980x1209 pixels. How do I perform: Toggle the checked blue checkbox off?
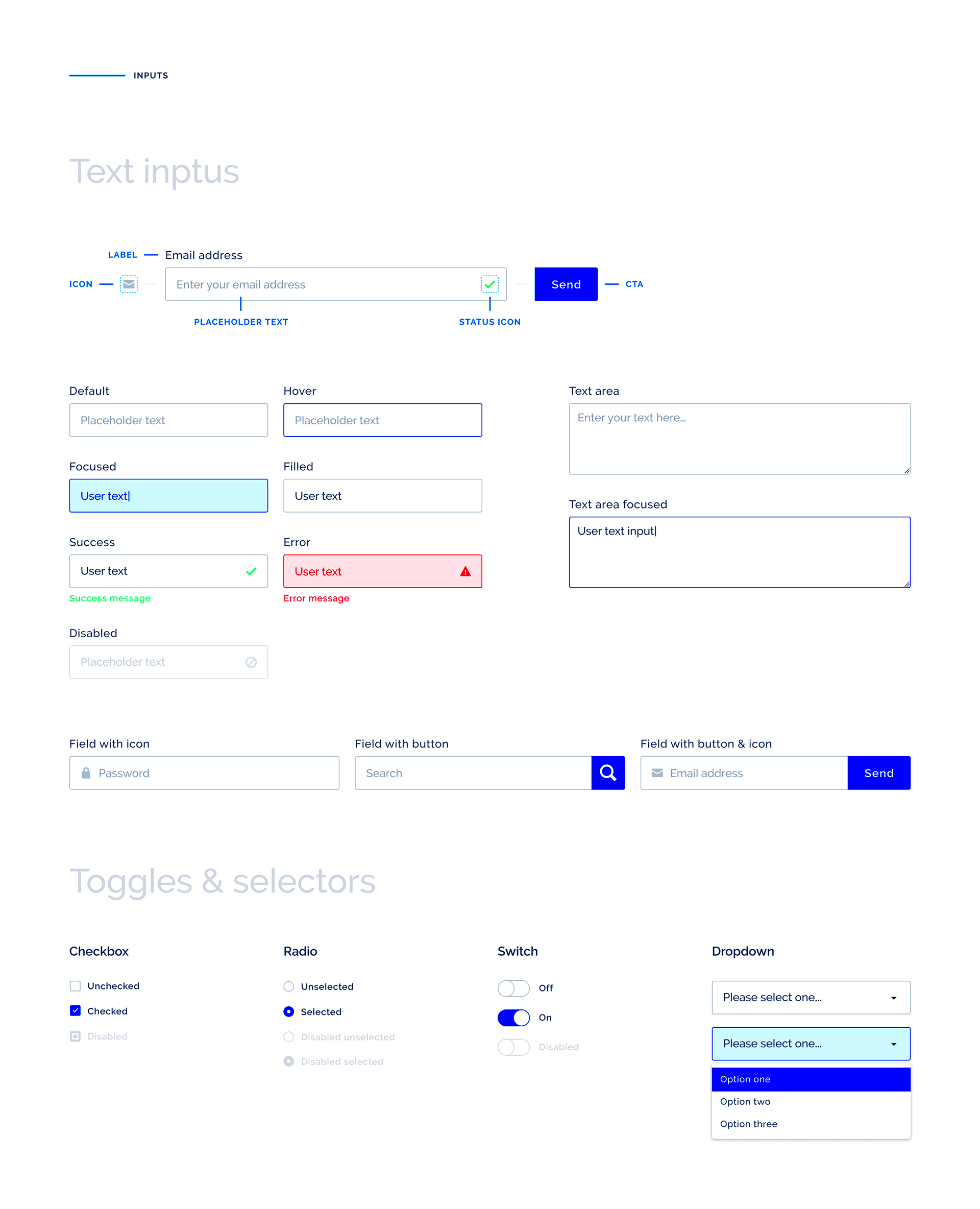tap(75, 1012)
